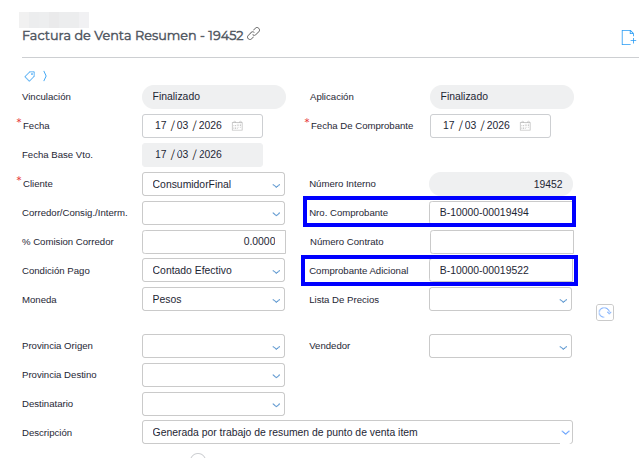Click the Número Contrato input field
Viewport: 639px width, 458px height.
[501, 242]
